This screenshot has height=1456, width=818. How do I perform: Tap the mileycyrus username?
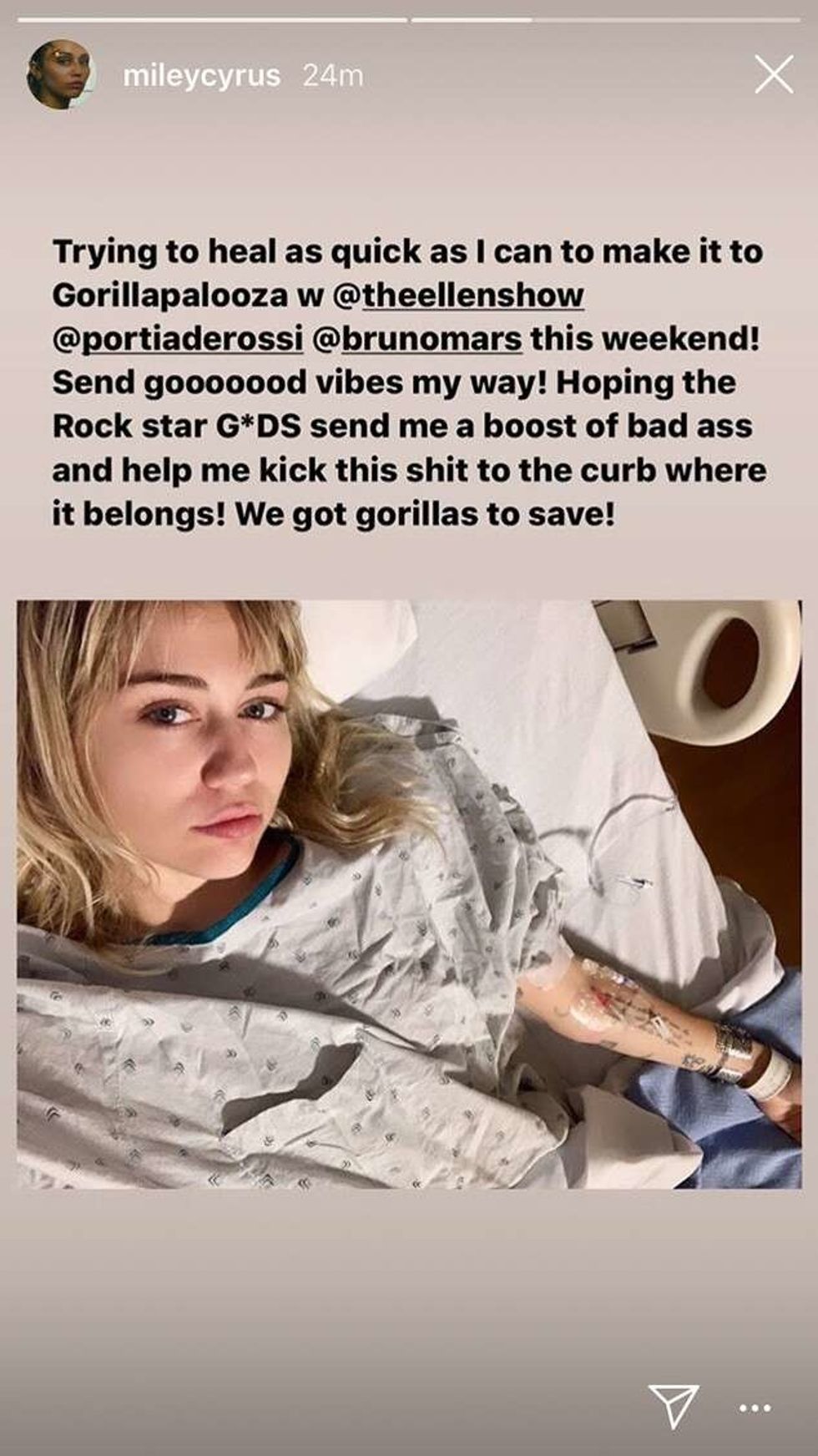201,76
